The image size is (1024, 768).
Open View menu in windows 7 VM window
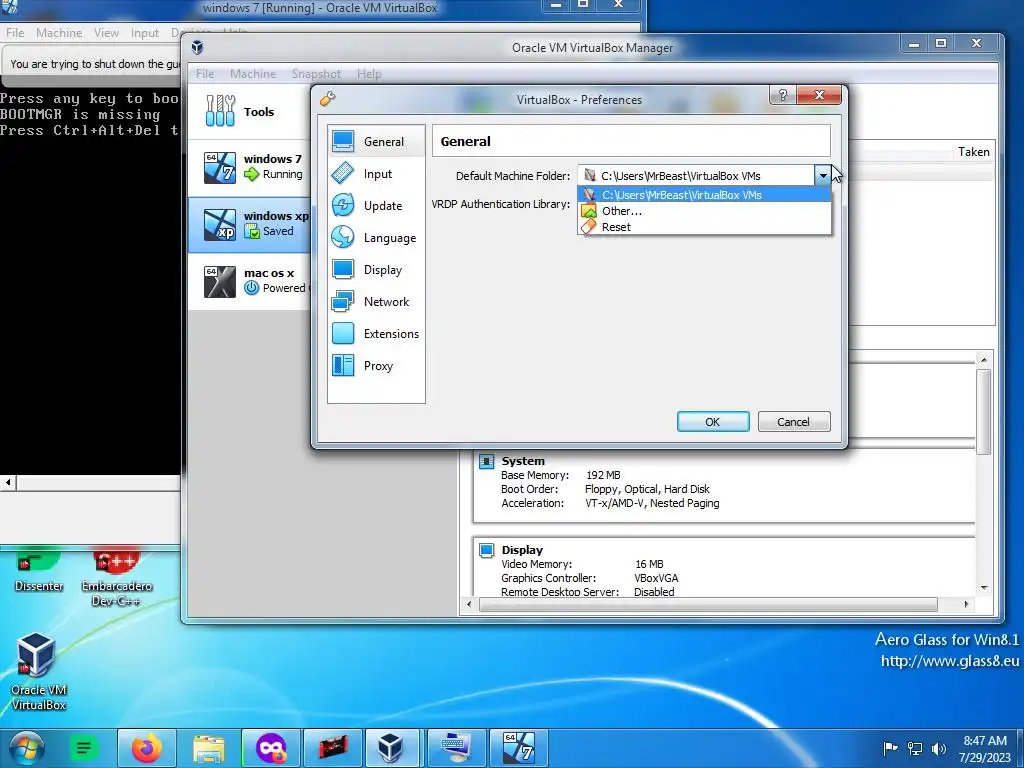[106, 33]
